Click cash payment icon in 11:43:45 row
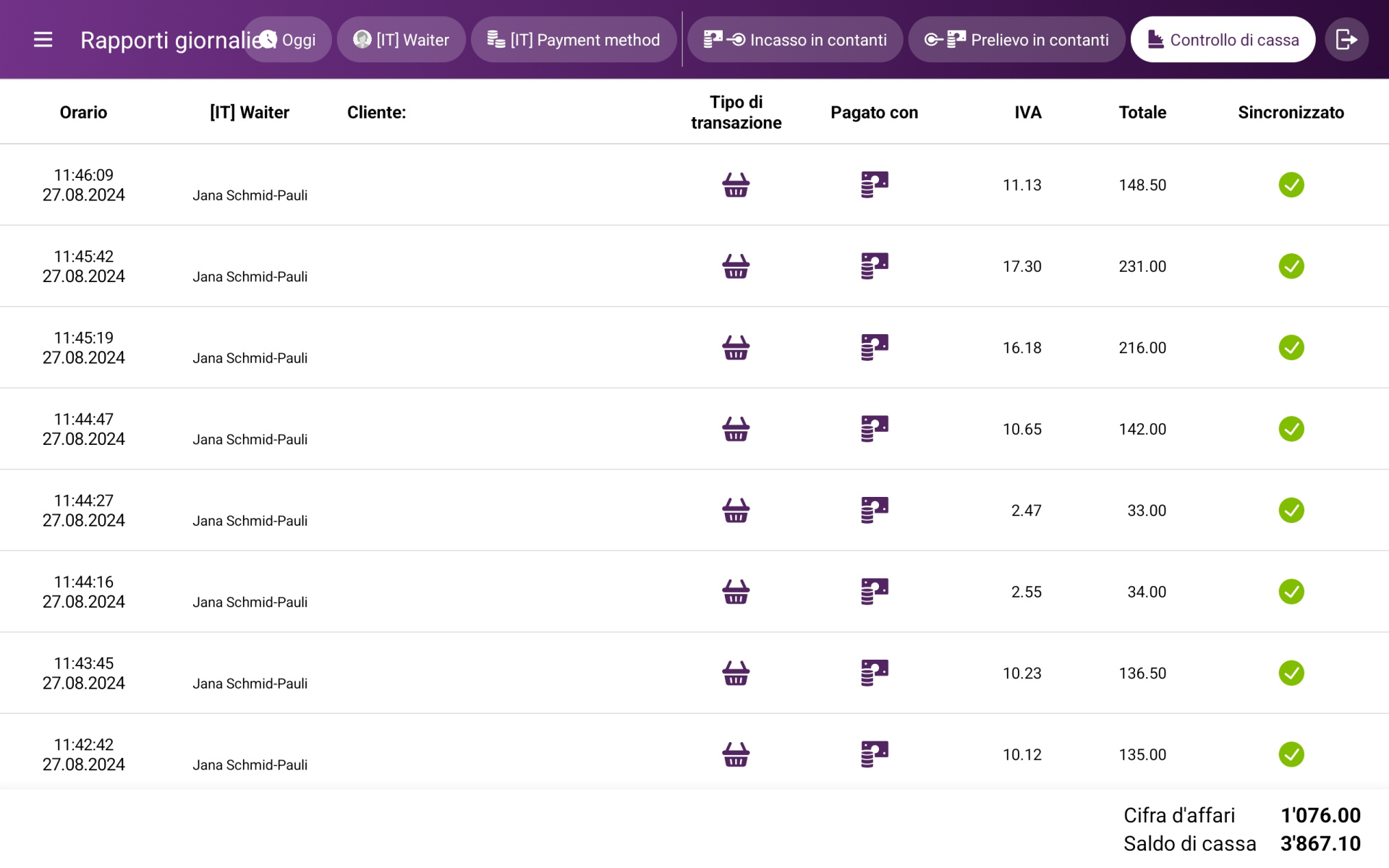This screenshot has width=1389, height=868. point(875,673)
